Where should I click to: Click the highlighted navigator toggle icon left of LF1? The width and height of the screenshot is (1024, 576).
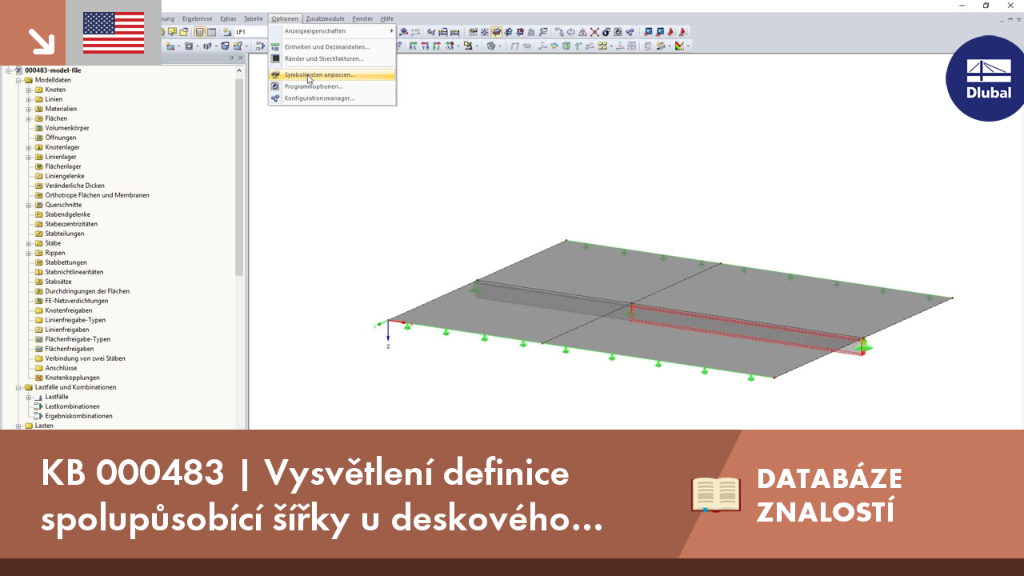point(200,31)
